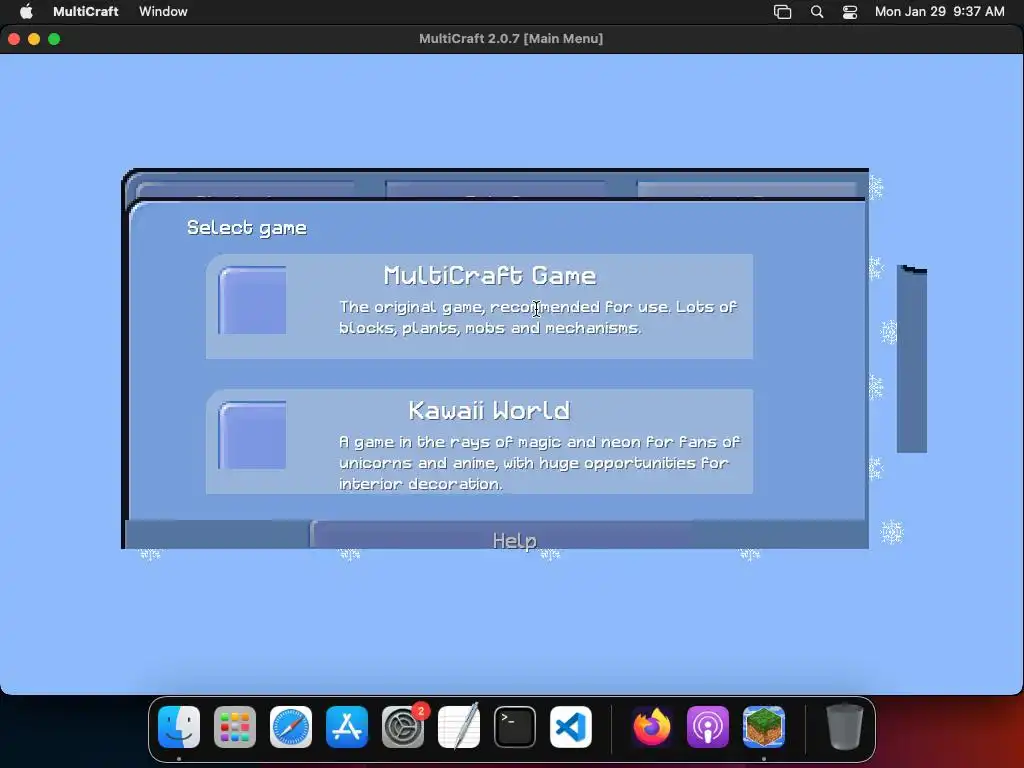Click the Kawaii World thumbnail image
Screen dimensions: 1024x768
(x=252, y=436)
